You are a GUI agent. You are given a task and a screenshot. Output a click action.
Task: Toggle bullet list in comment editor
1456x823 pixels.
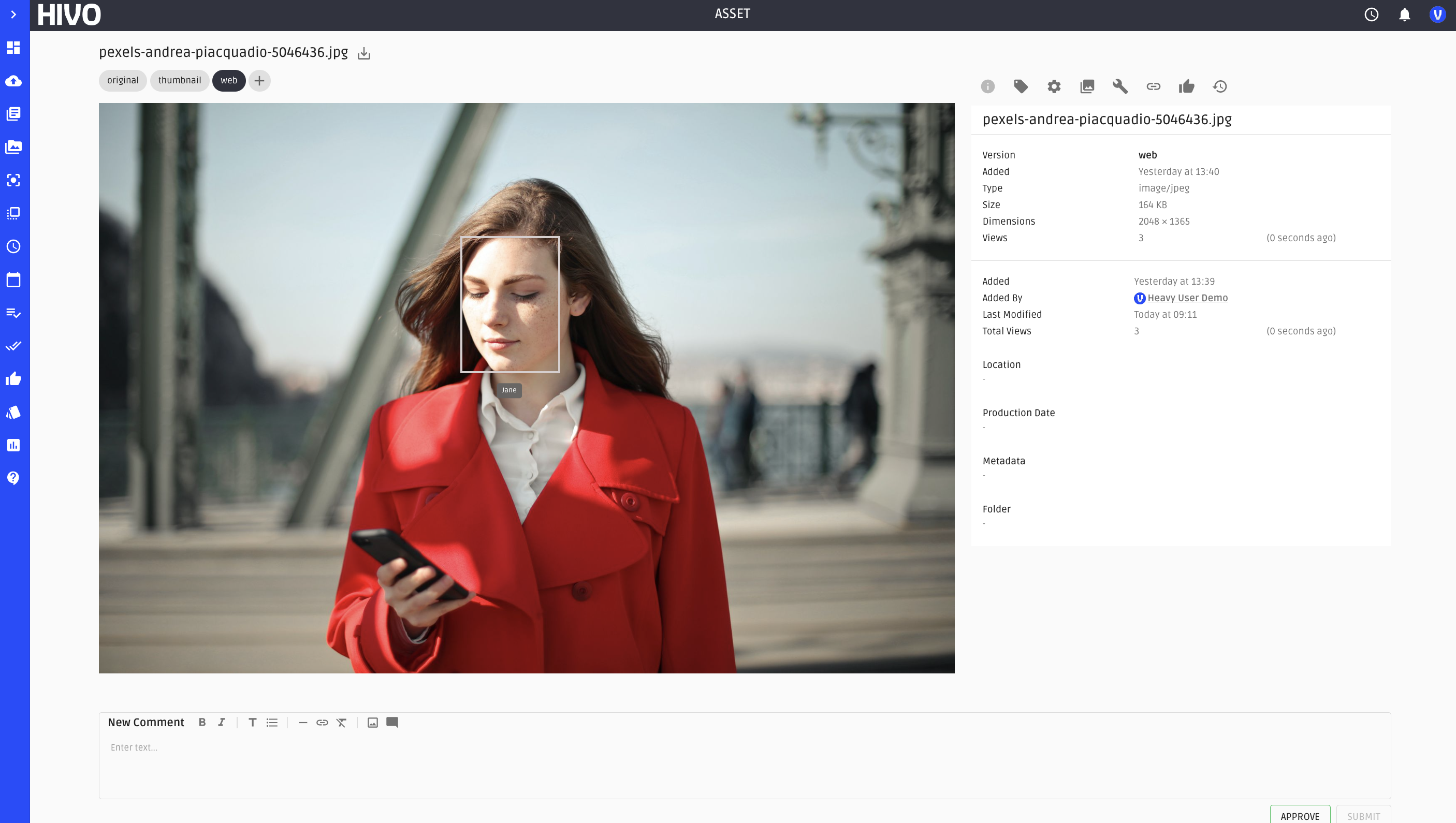point(272,723)
